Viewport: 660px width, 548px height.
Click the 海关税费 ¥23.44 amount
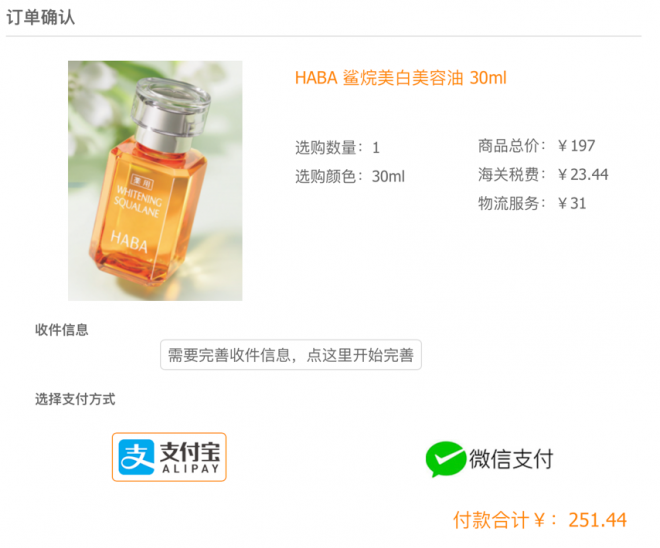[x=583, y=174]
